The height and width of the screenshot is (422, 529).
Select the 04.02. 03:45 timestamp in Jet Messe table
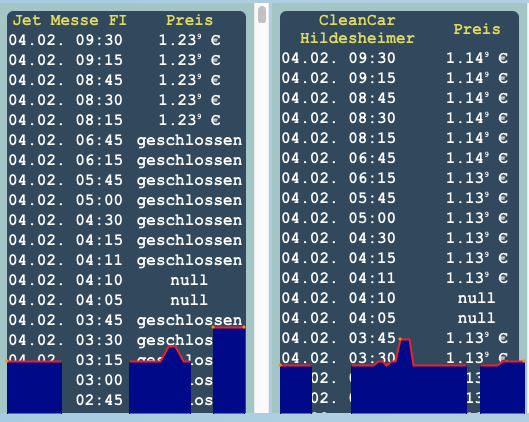(x=66, y=320)
